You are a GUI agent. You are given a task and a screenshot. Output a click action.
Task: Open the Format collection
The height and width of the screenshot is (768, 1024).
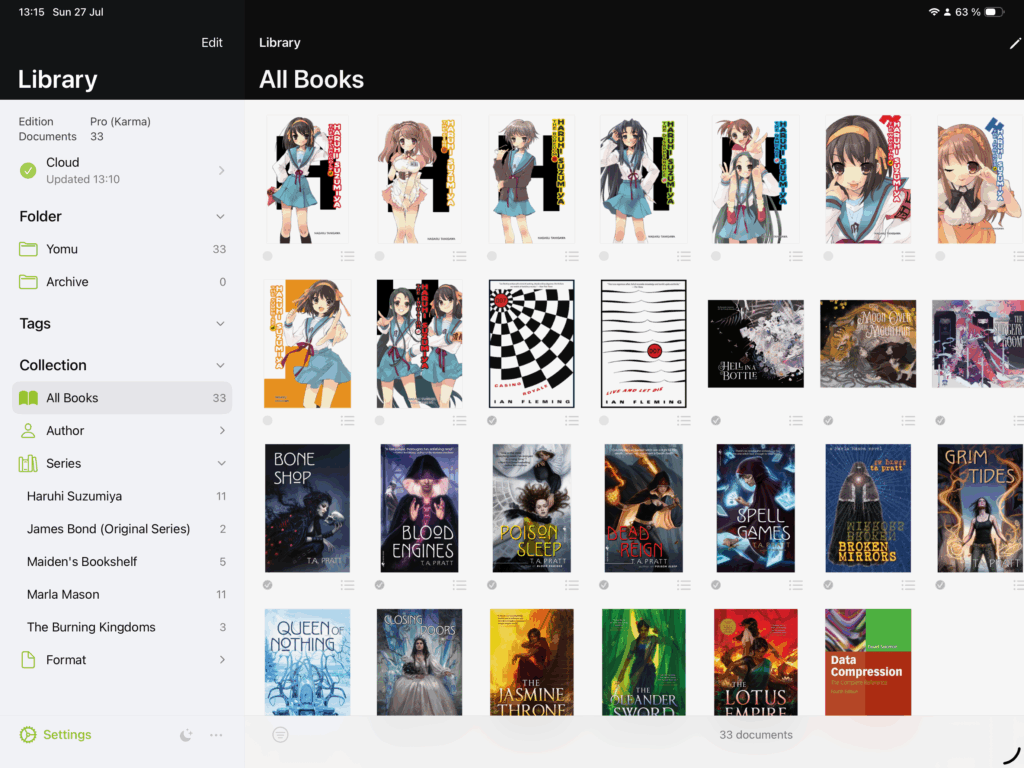122,660
